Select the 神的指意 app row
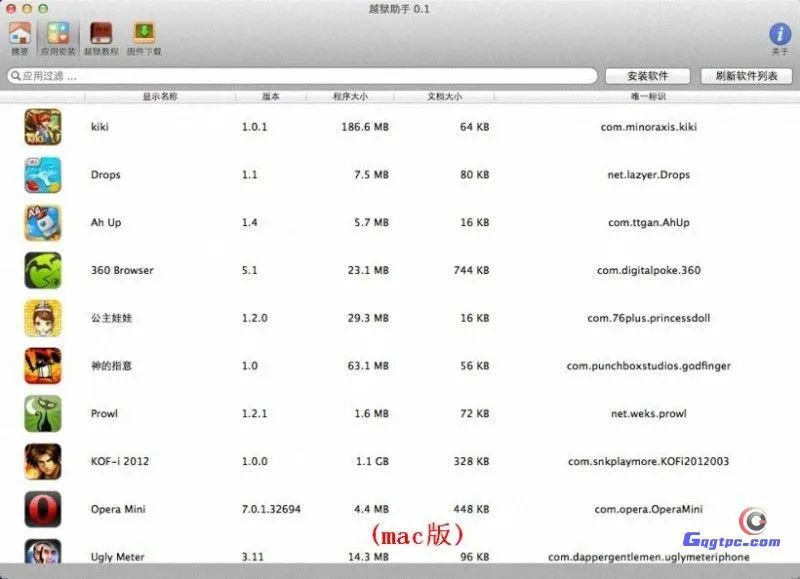 coord(300,366)
